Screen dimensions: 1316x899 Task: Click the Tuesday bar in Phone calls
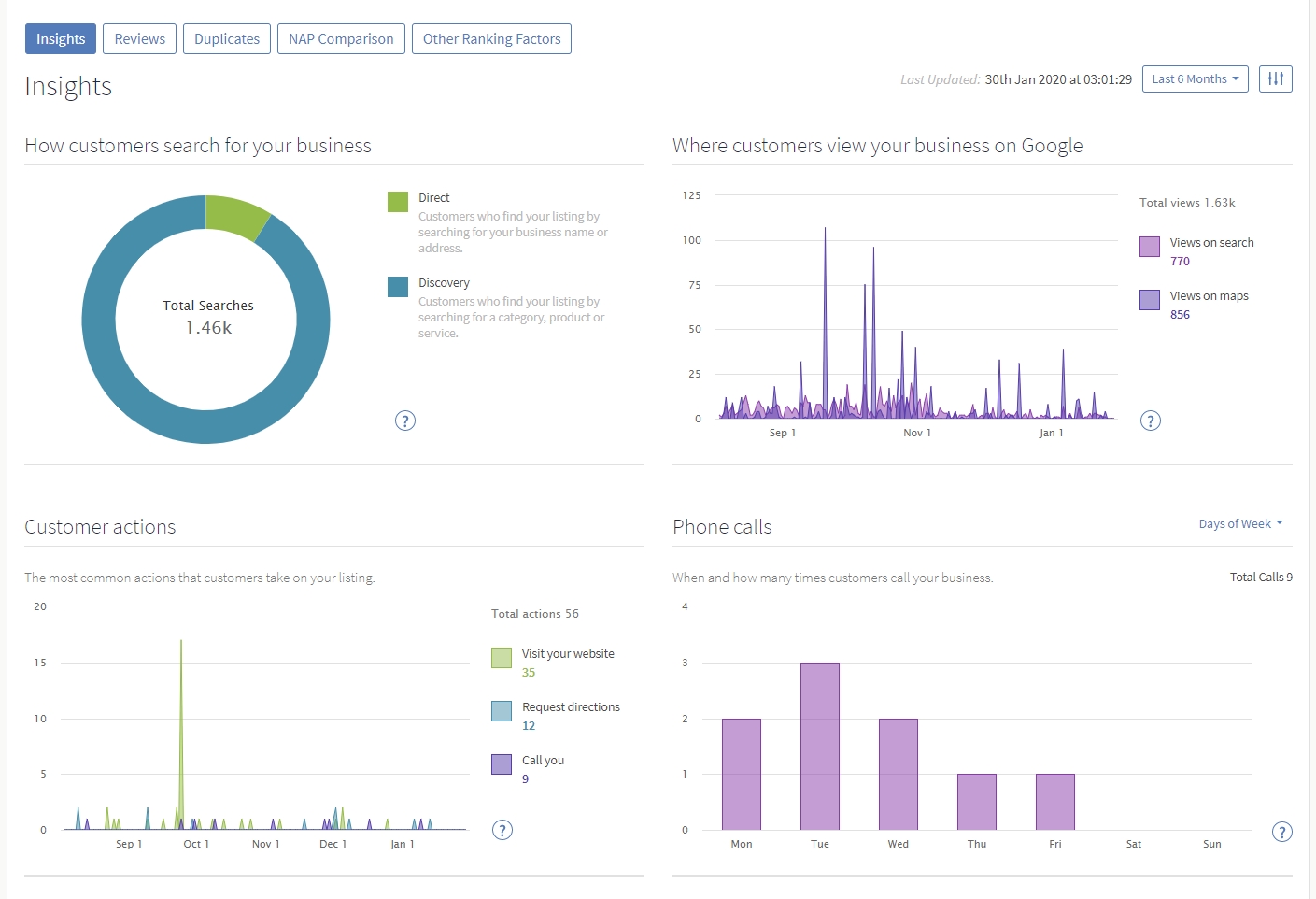pos(820,746)
